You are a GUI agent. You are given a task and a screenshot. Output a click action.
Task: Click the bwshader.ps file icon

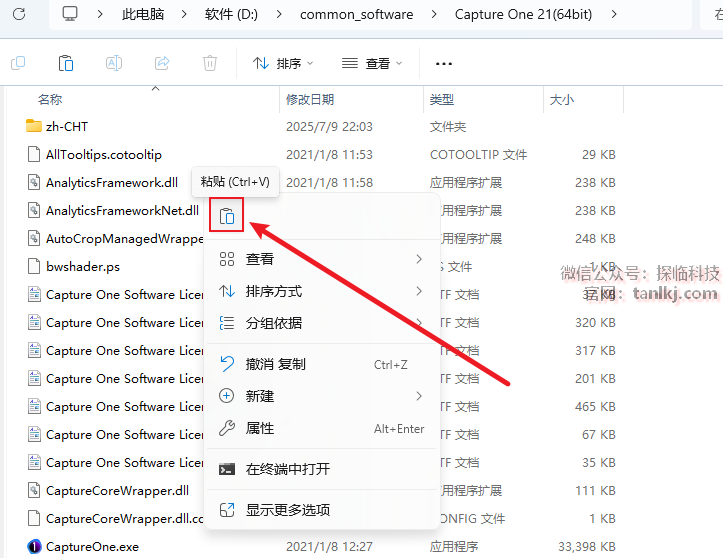[34, 266]
